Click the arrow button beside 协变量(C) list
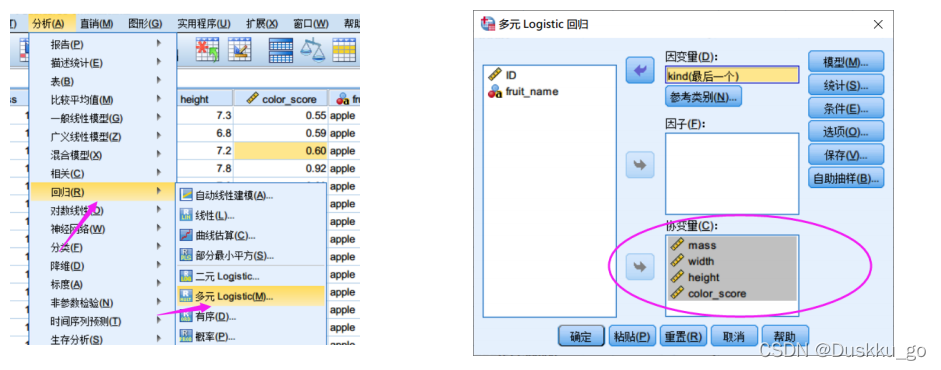The width and height of the screenshot is (941, 370). coord(640,267)
